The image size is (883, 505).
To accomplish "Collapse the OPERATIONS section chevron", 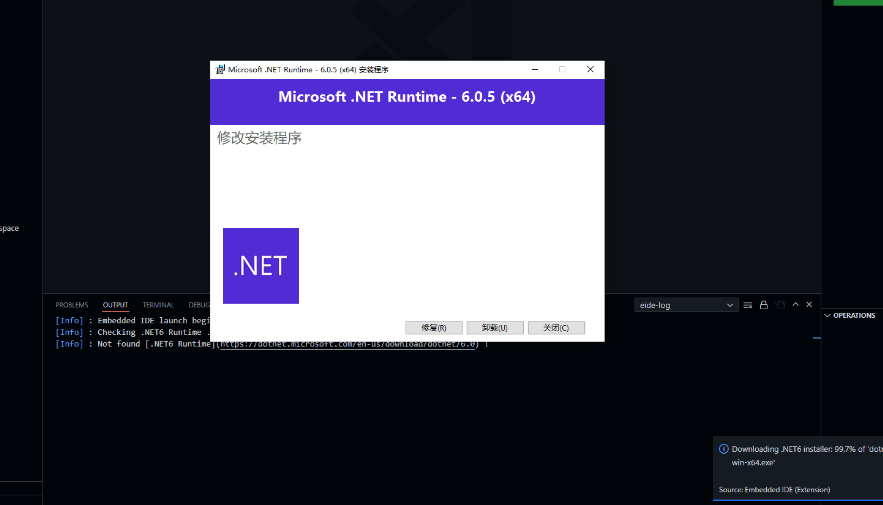I will (827, 316).
